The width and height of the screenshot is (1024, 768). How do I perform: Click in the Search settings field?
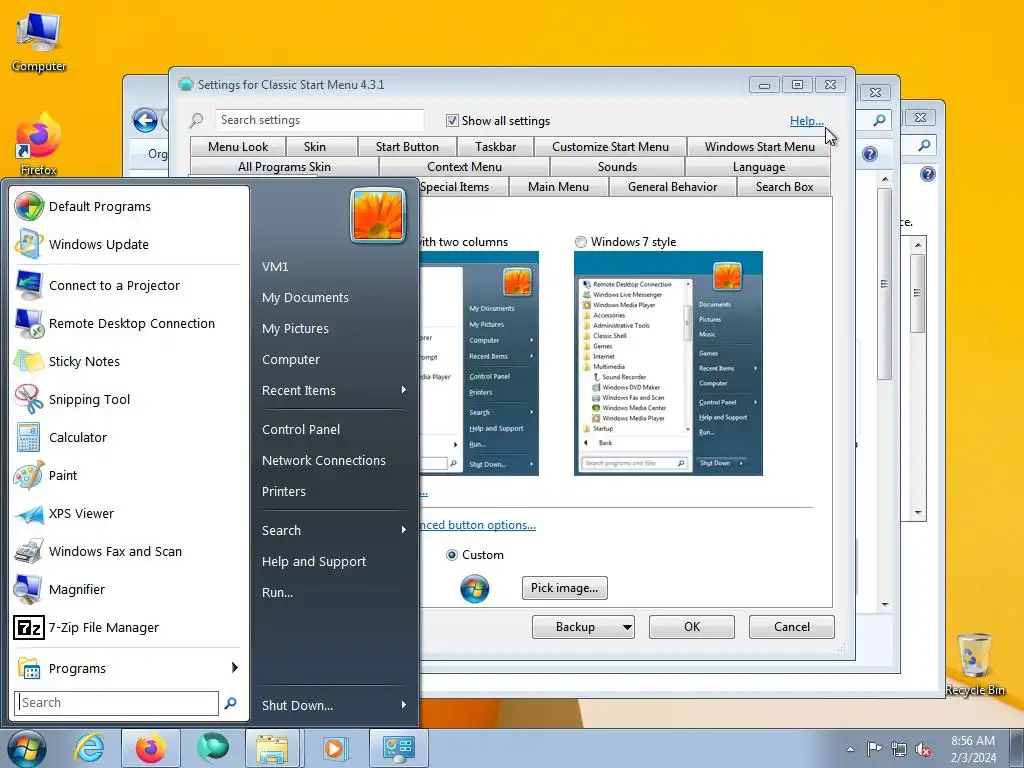(319, 120)
